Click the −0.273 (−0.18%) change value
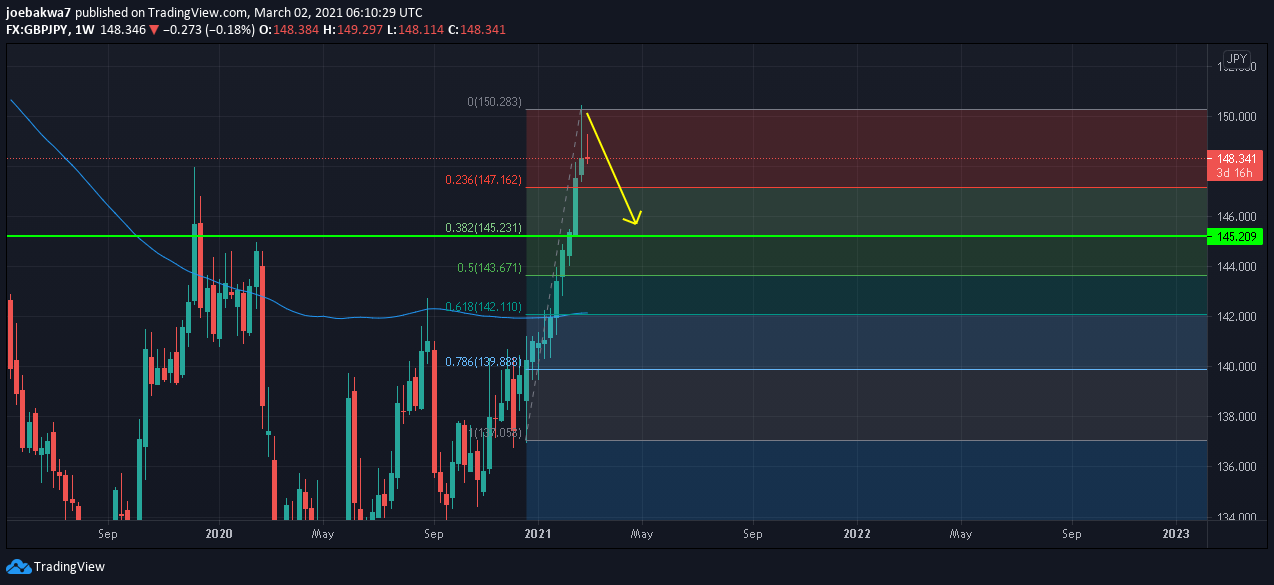This screenshot has height=585, width=1274. (x=208, y=30)
